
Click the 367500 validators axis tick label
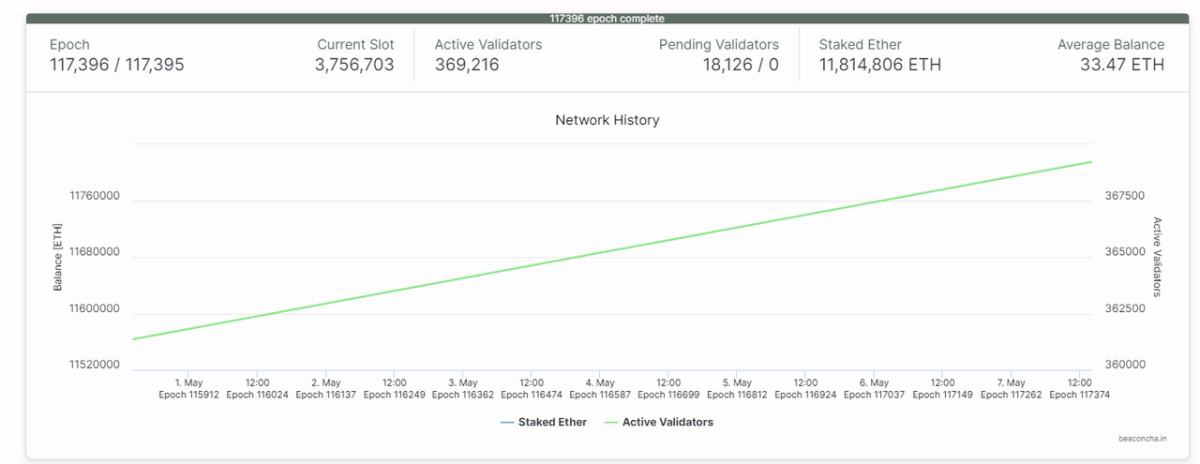coord(1124,196)
